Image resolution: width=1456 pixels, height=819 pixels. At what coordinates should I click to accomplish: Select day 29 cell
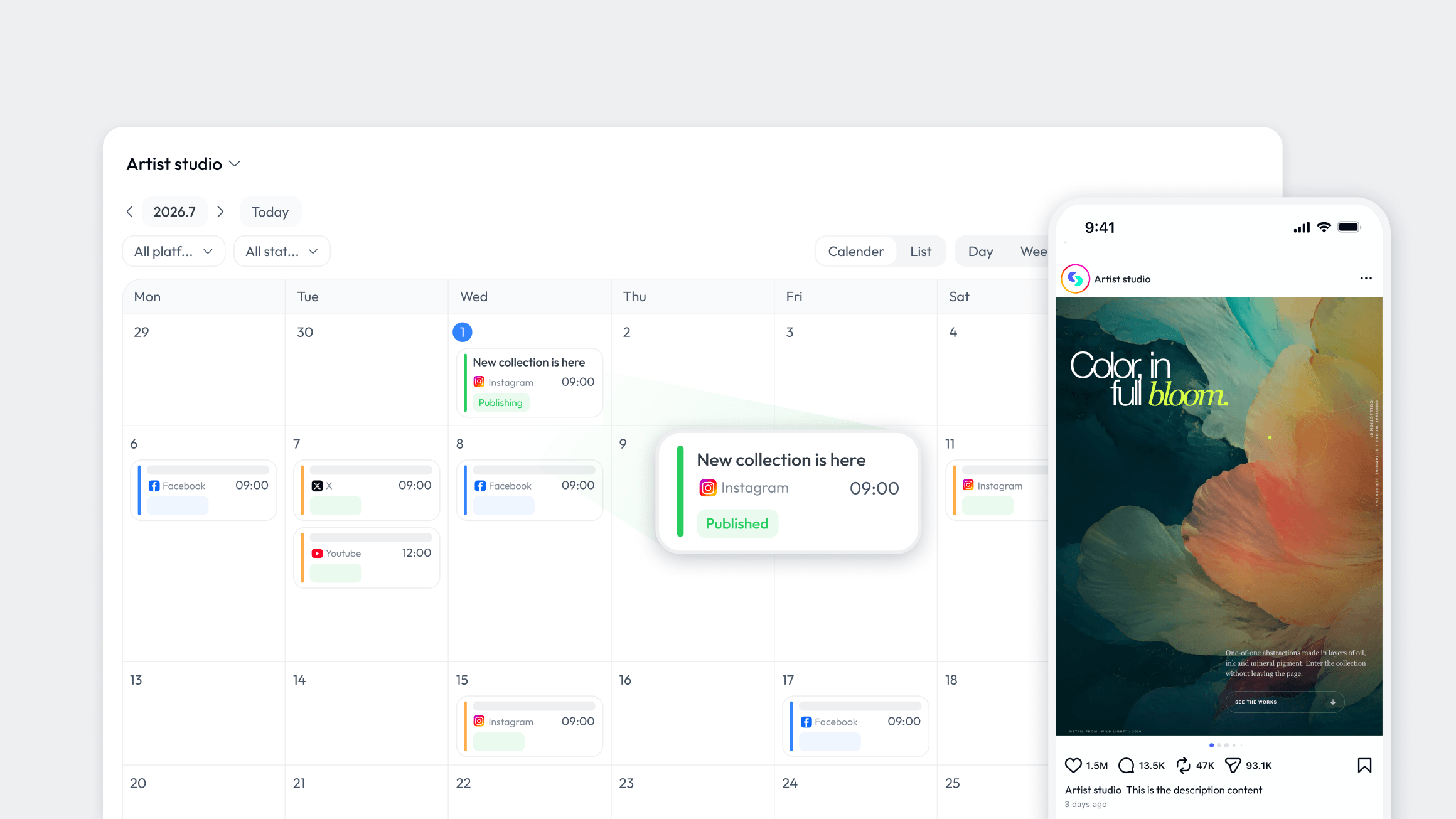[203, 370]
